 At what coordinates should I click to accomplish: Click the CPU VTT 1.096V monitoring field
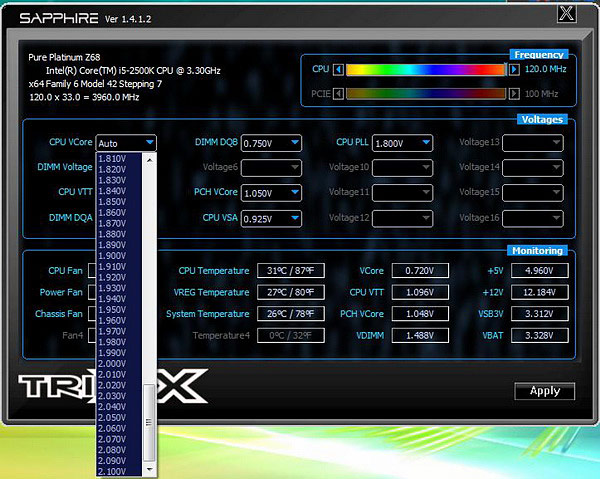click(420, 292)
